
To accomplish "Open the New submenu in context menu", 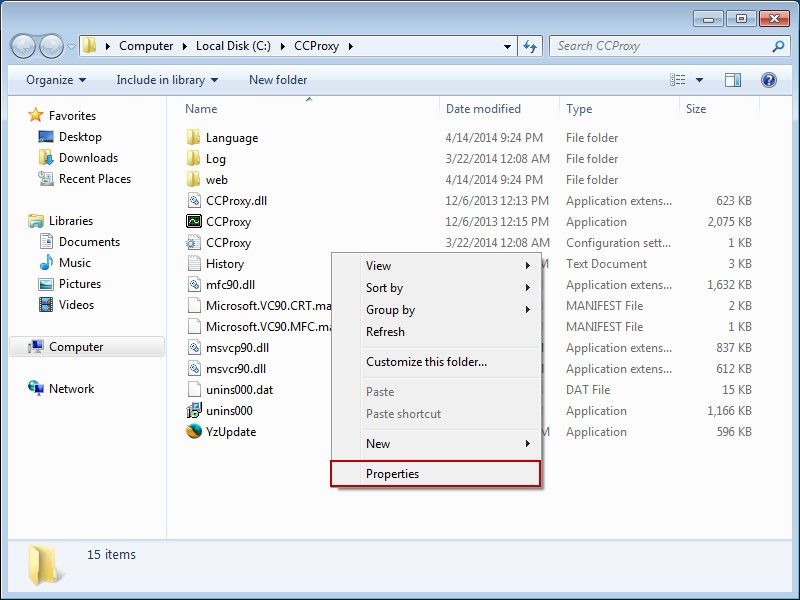I will pyautogui.click(x=436, y=443).
